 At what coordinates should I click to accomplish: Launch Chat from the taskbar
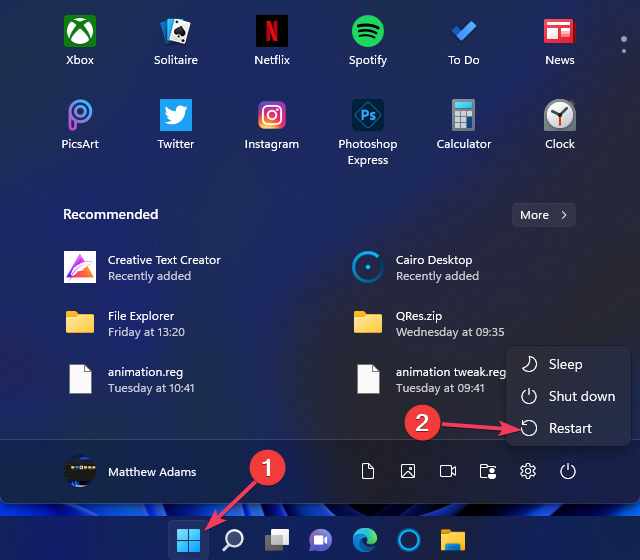click(x=321, y=540)
